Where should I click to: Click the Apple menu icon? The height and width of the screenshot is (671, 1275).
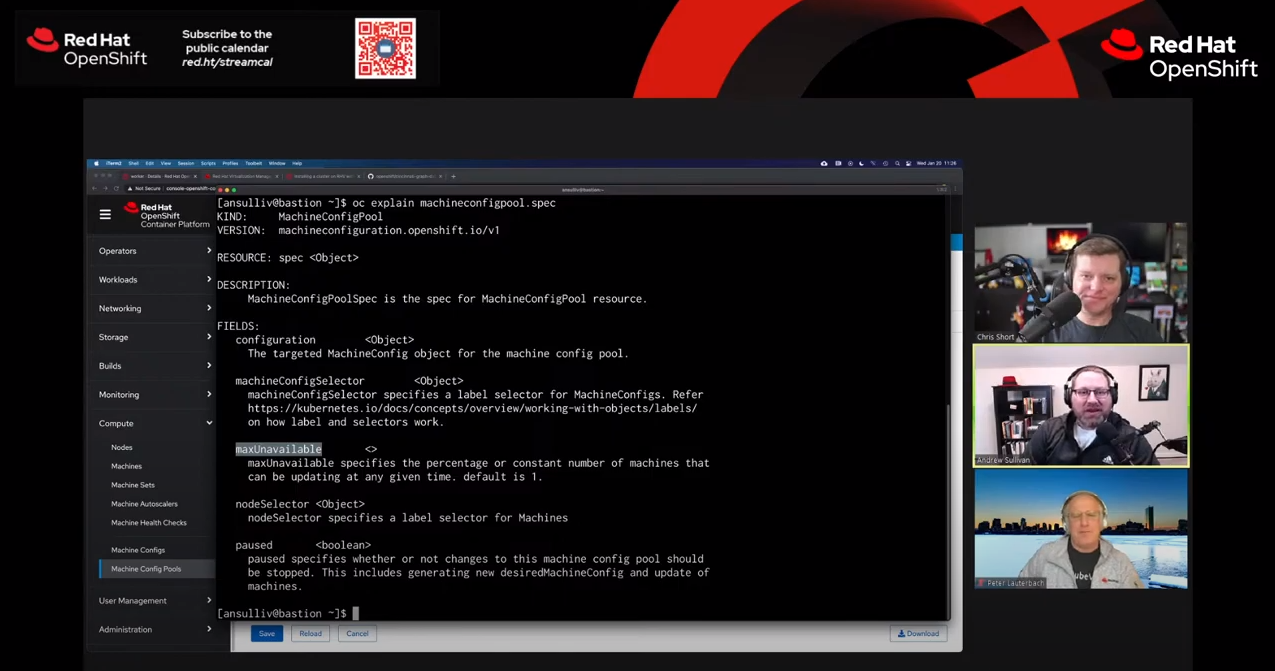96,163
